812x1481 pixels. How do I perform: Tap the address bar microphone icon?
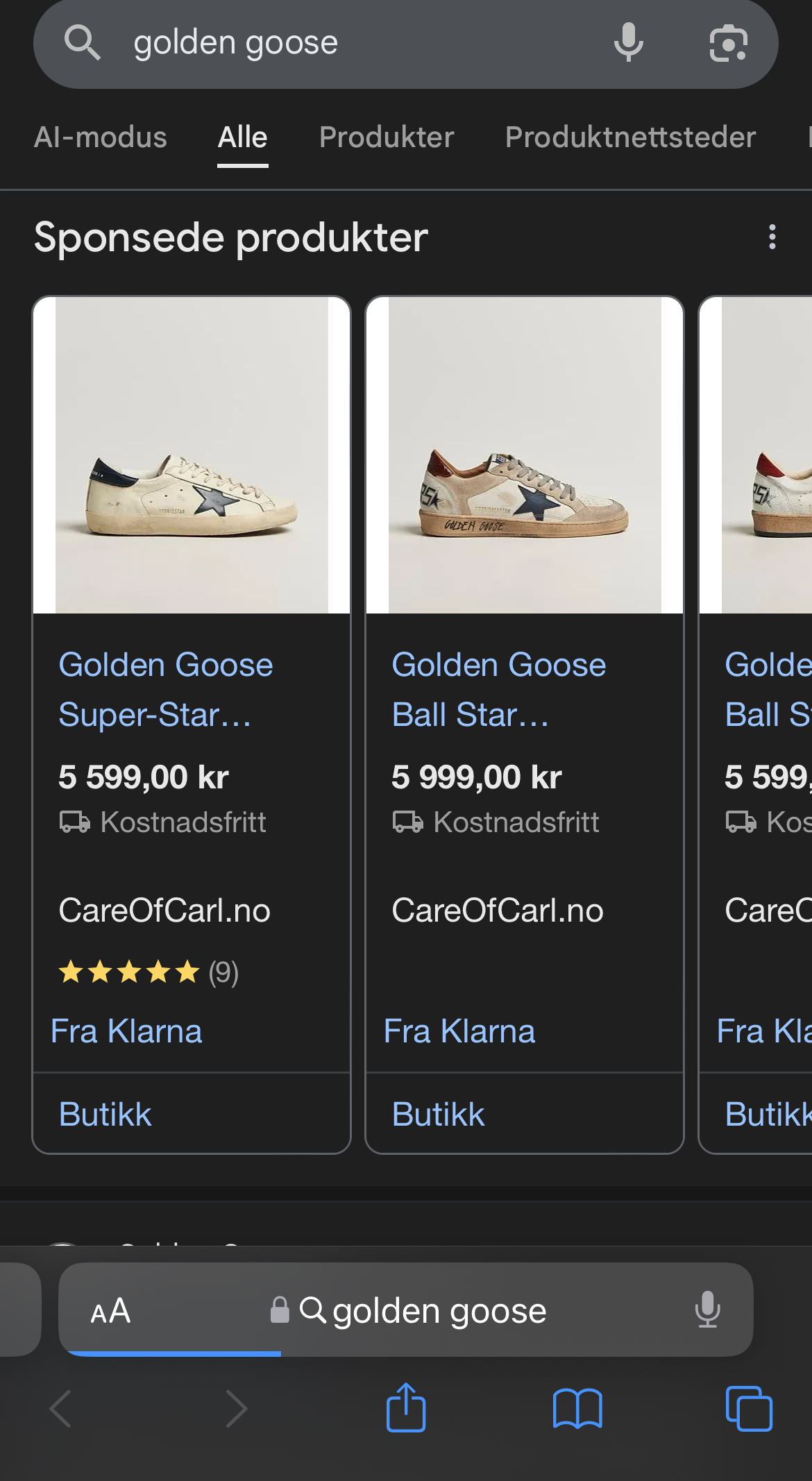[x=708, y=1310]
